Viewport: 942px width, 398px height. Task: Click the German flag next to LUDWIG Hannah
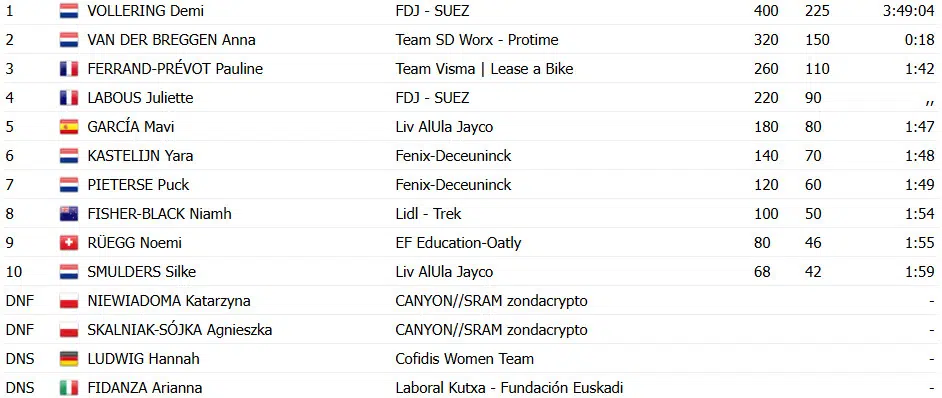click(69, 359)
